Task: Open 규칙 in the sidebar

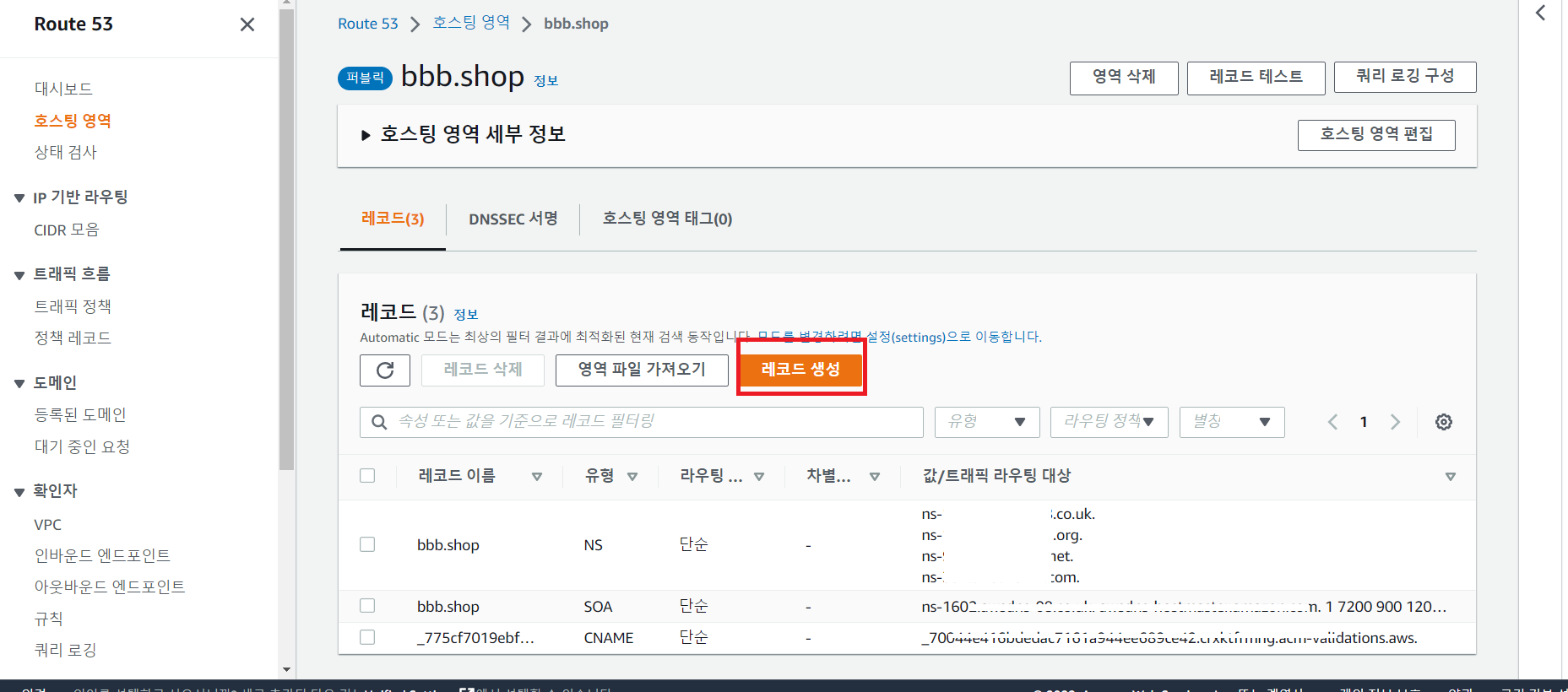Action: pyautogui.click(x=48, y=619)
